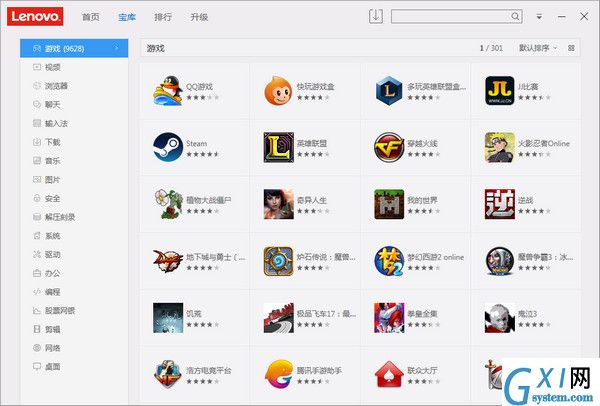Select the 解压刻录 category
Screen dimensions: 600x406
click(74, 217)
